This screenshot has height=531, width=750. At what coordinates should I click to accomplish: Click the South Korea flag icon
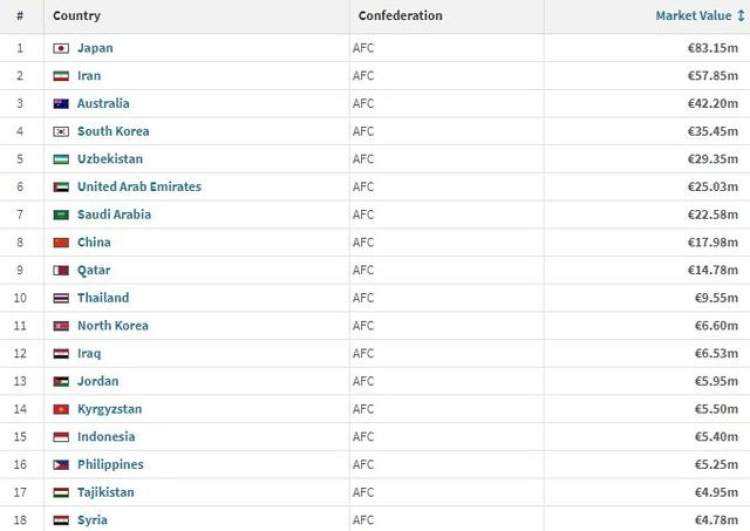pos(61,132)
